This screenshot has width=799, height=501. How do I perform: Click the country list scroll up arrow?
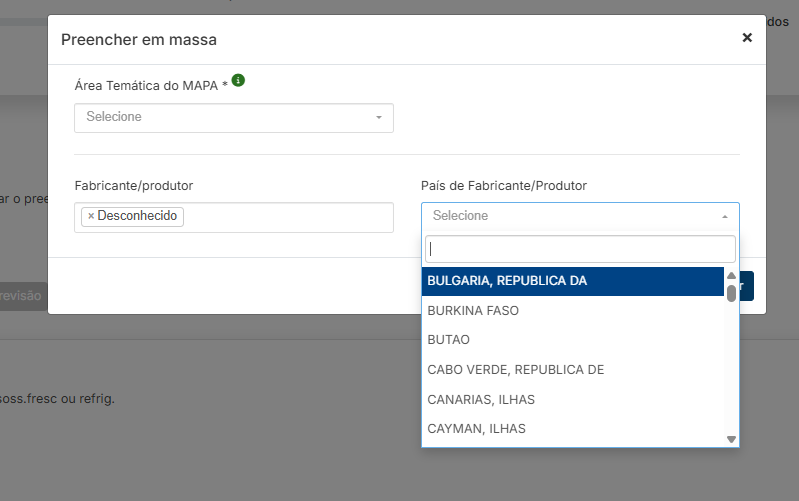[x=731, y=275]
